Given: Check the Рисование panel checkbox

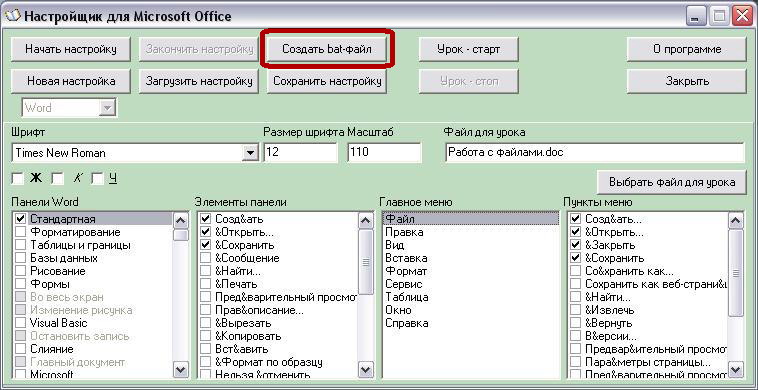Looking at the screenshot, I should (x=20, y=271).
